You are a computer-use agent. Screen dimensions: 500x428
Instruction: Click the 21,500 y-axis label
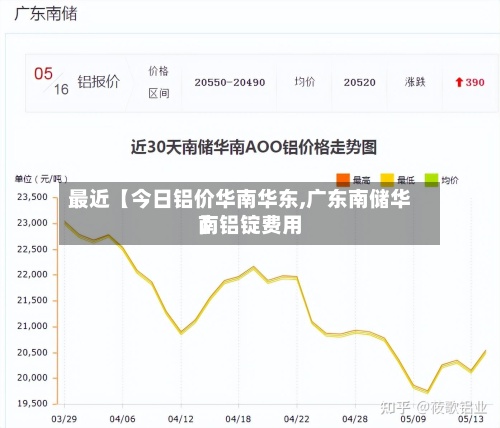(32, 300)
